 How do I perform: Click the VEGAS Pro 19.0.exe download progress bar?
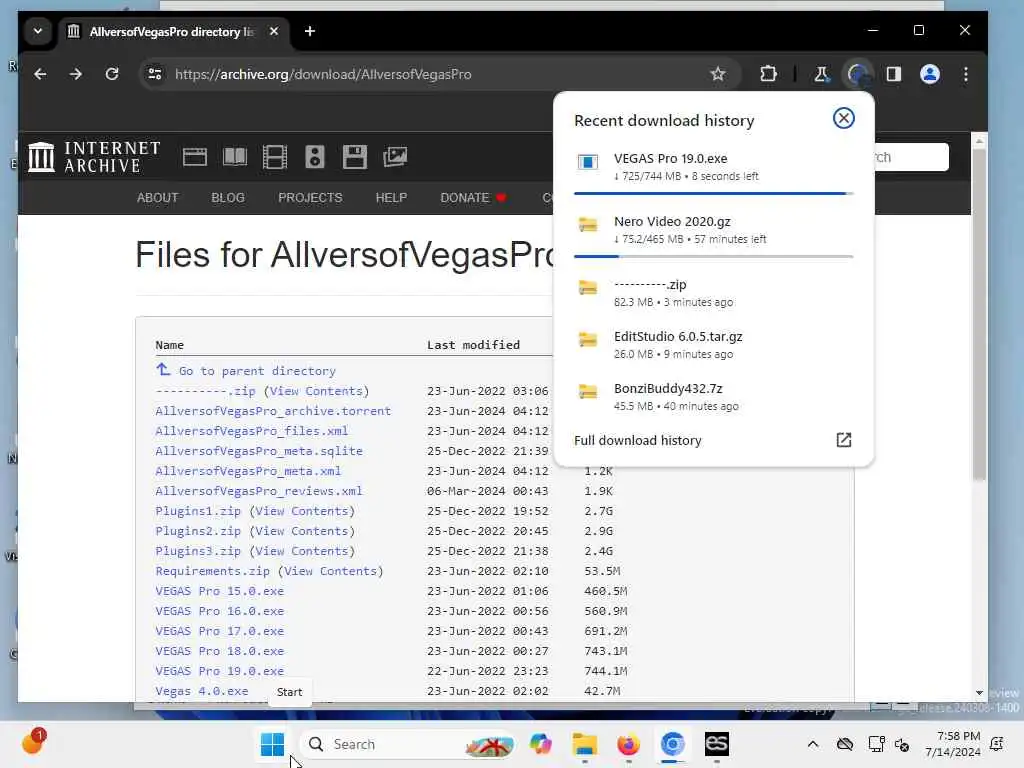(713, 193)
